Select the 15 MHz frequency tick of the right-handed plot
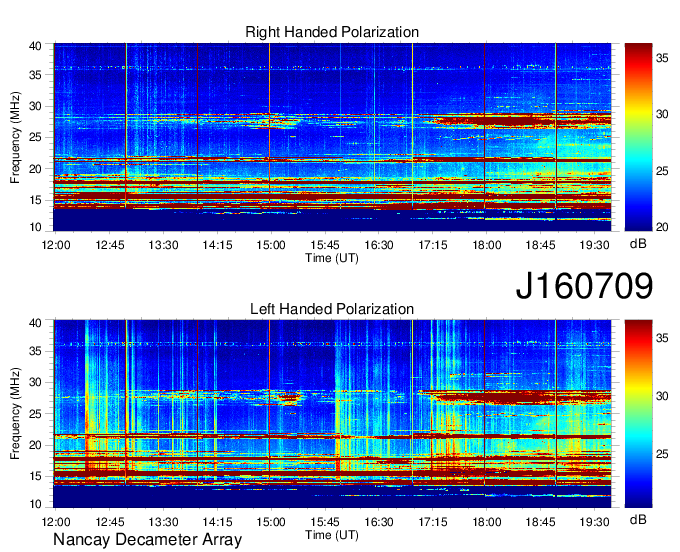 (x=35, y=200)
